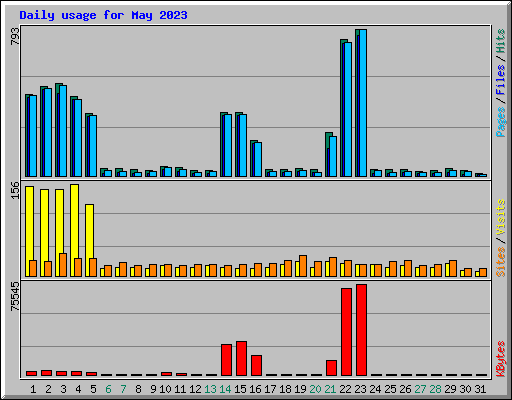
Task: Click day 5 on the x-axis
Action: click(93, 389)
